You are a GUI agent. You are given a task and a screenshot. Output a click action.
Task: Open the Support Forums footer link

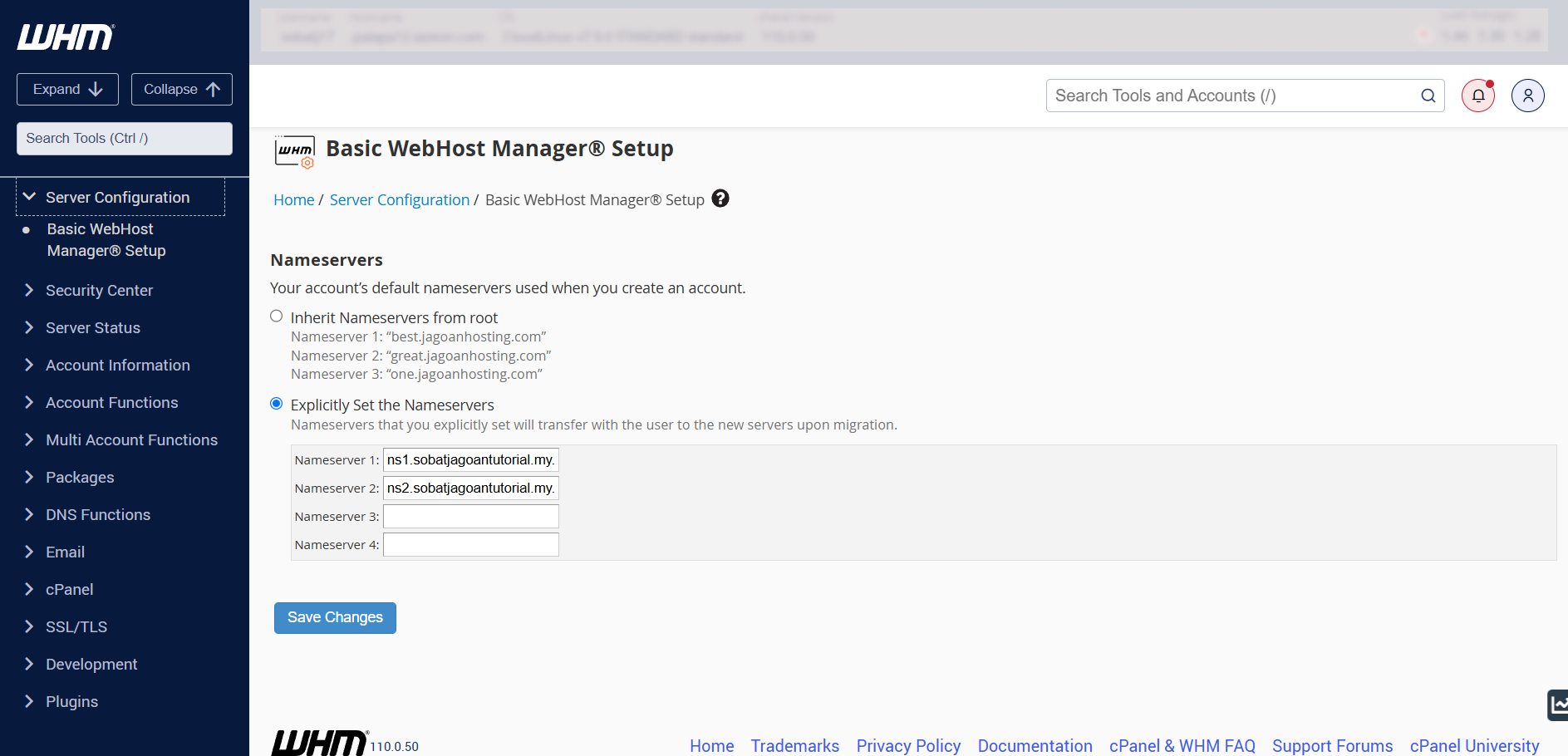click(1333, 746)
